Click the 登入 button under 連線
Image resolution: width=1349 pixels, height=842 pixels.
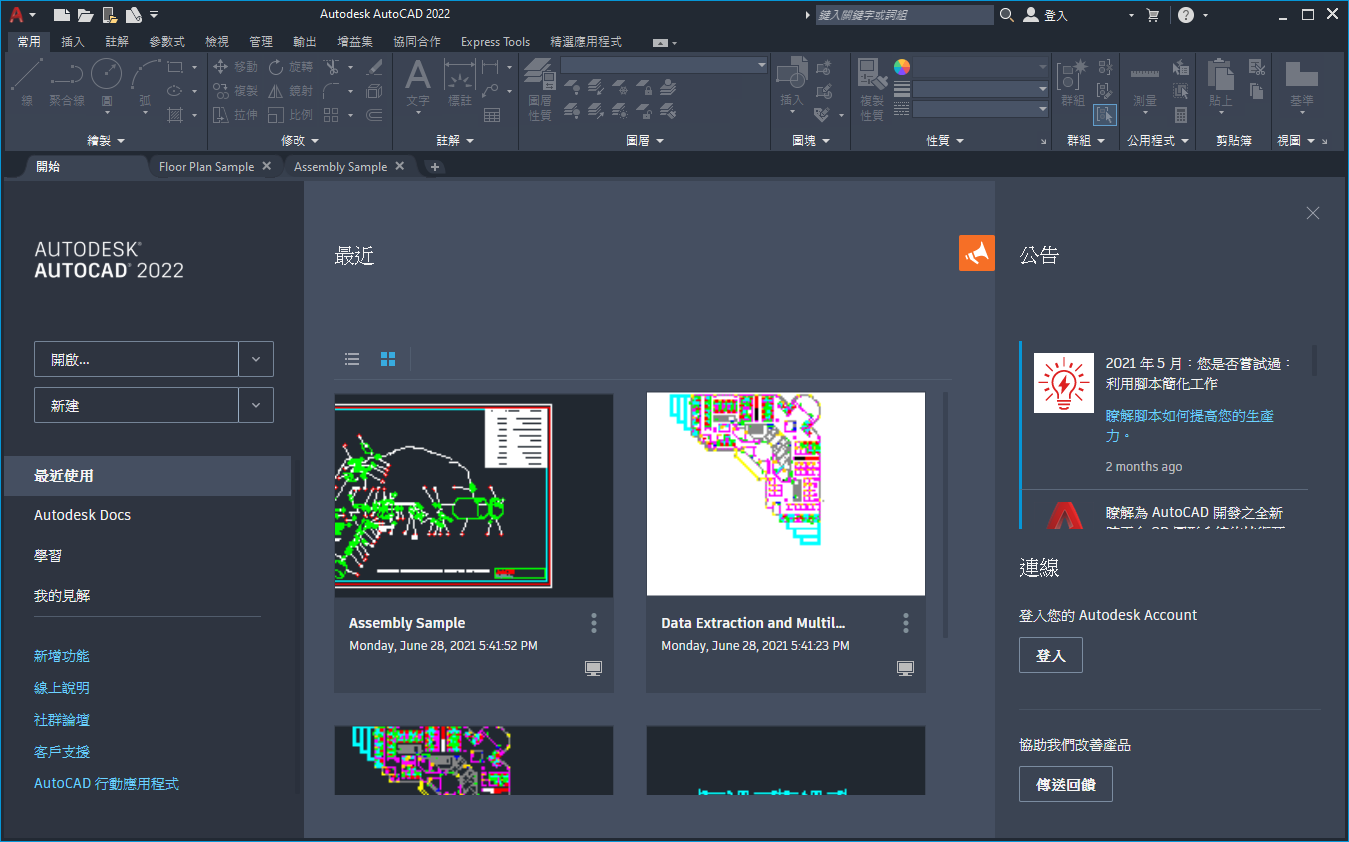coord(1051,655)
